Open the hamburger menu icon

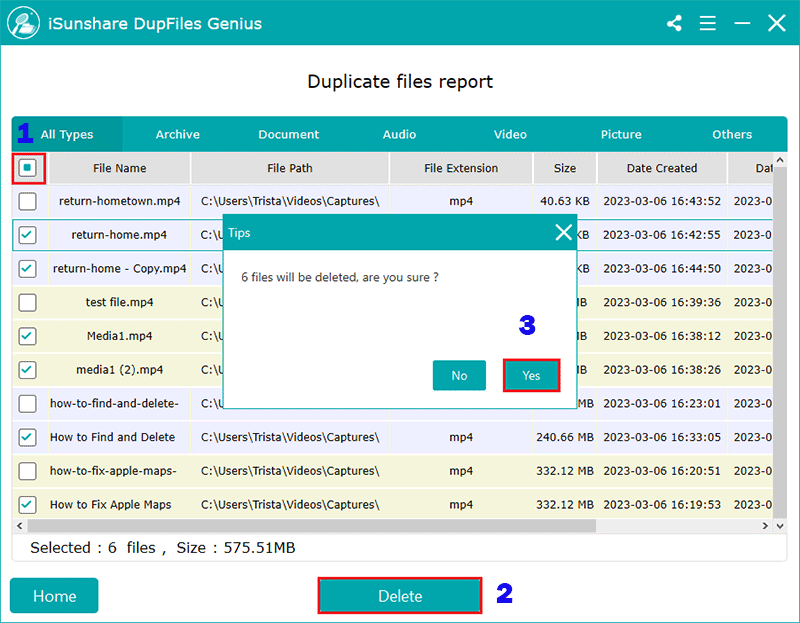[707, 23]
